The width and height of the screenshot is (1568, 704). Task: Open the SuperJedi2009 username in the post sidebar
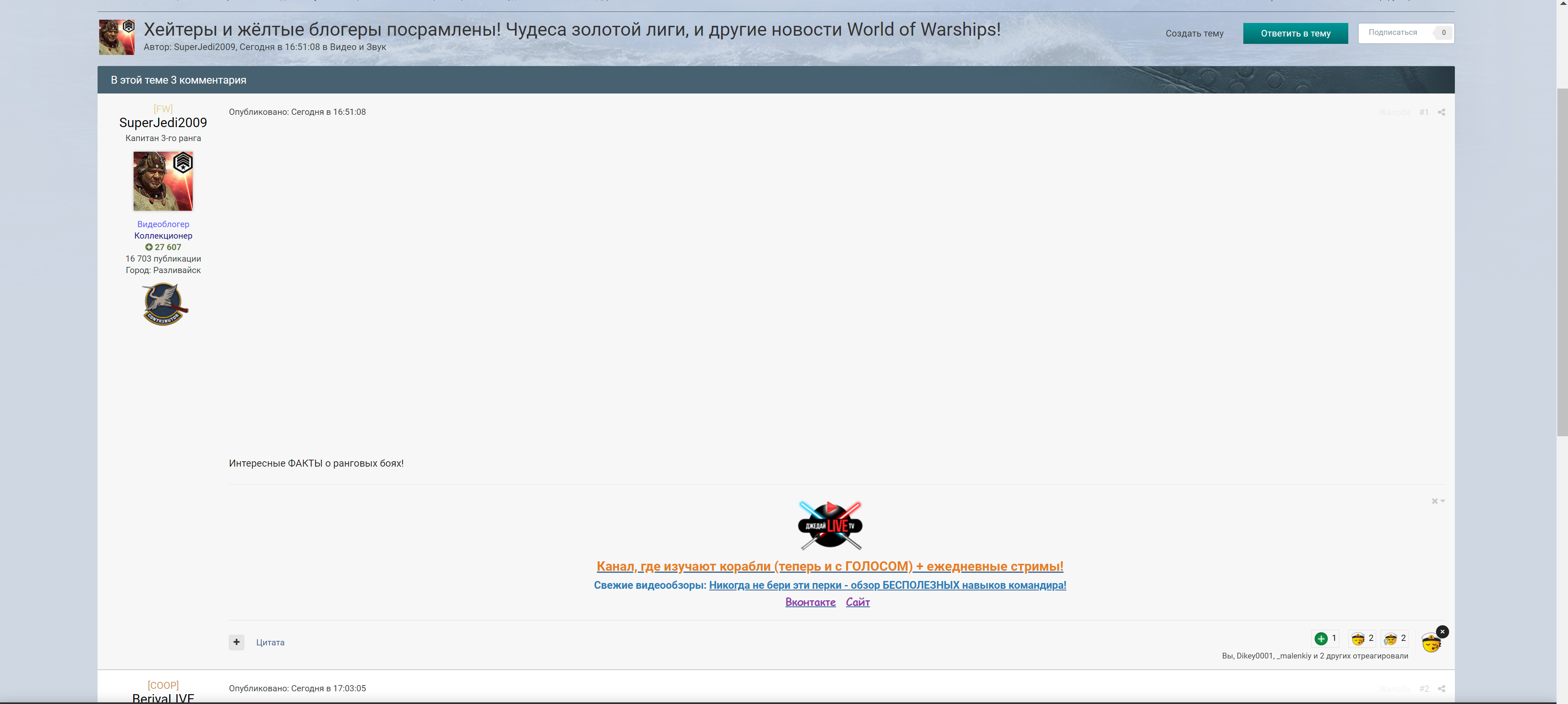click(x=163, y=123)
